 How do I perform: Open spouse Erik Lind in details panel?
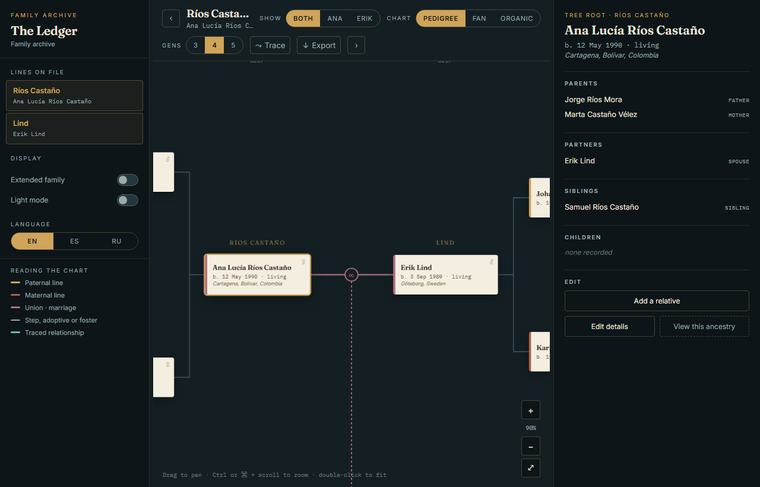[x=657, y=161]
